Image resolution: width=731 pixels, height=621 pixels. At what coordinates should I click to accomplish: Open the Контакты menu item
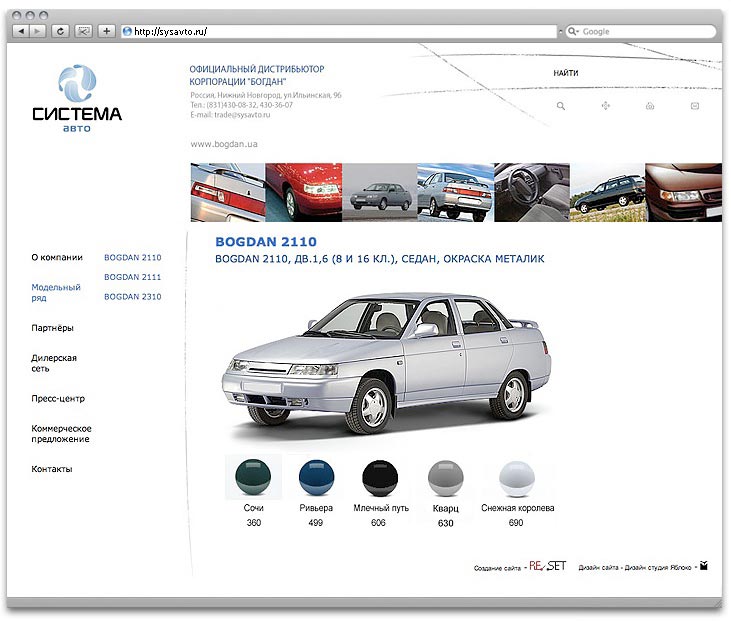[52, 469]
